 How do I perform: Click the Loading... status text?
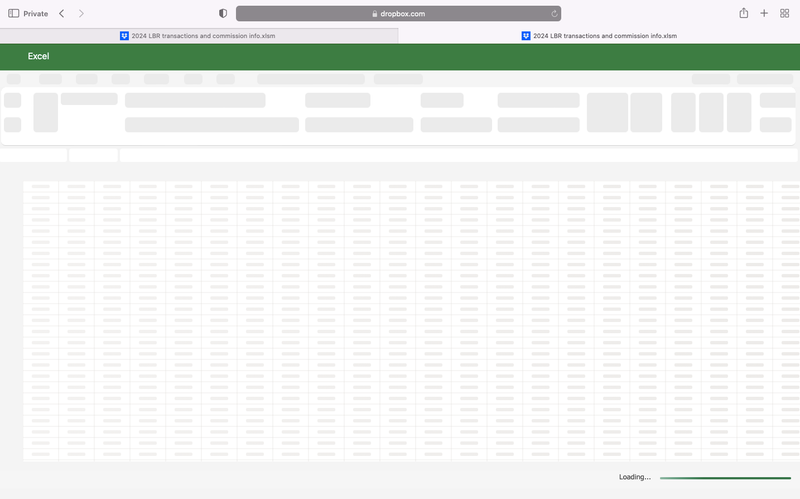(635, 477)
